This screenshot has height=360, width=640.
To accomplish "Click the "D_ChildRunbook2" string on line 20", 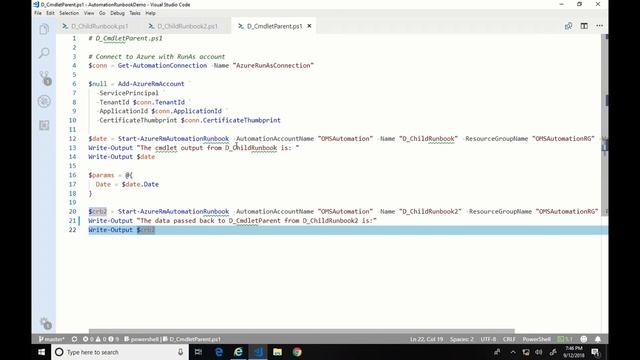I will click(x=430, y=211).
